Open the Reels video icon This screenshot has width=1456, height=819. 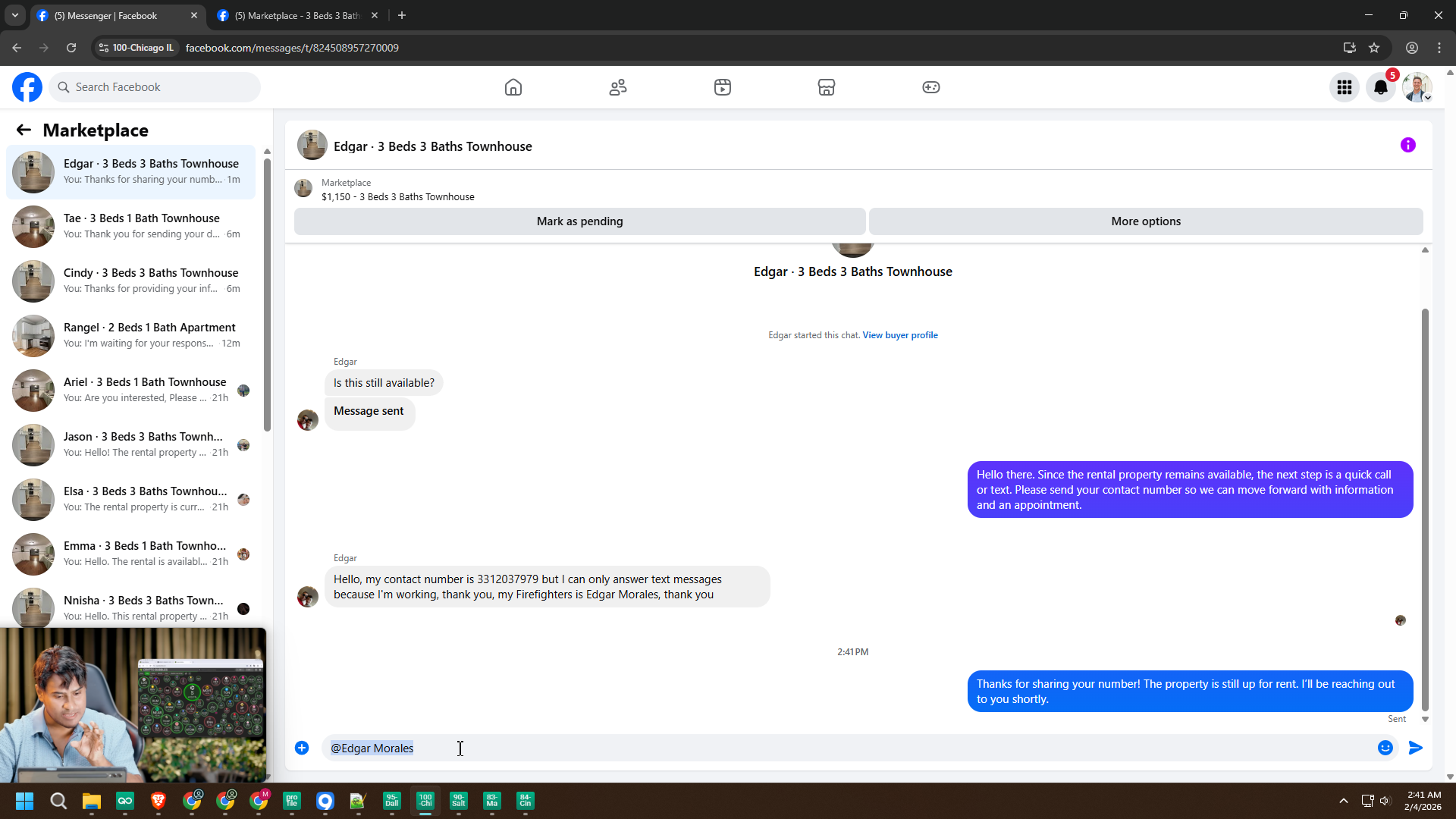point(723,87)
